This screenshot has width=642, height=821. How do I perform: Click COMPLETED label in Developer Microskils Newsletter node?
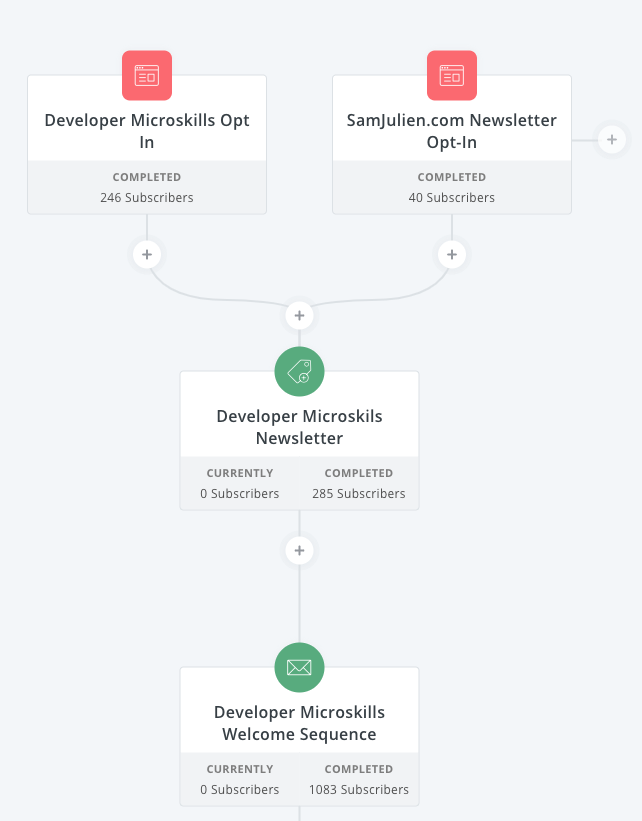(x=359, y=473)
